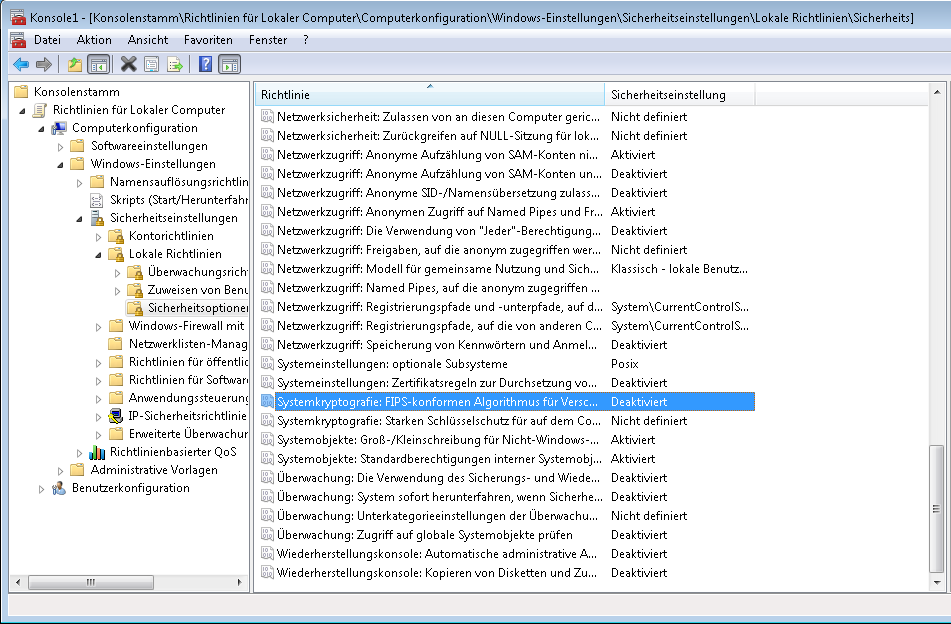Click the IP-Sicherheitsrichtlinien tree icon

[116, 416]
